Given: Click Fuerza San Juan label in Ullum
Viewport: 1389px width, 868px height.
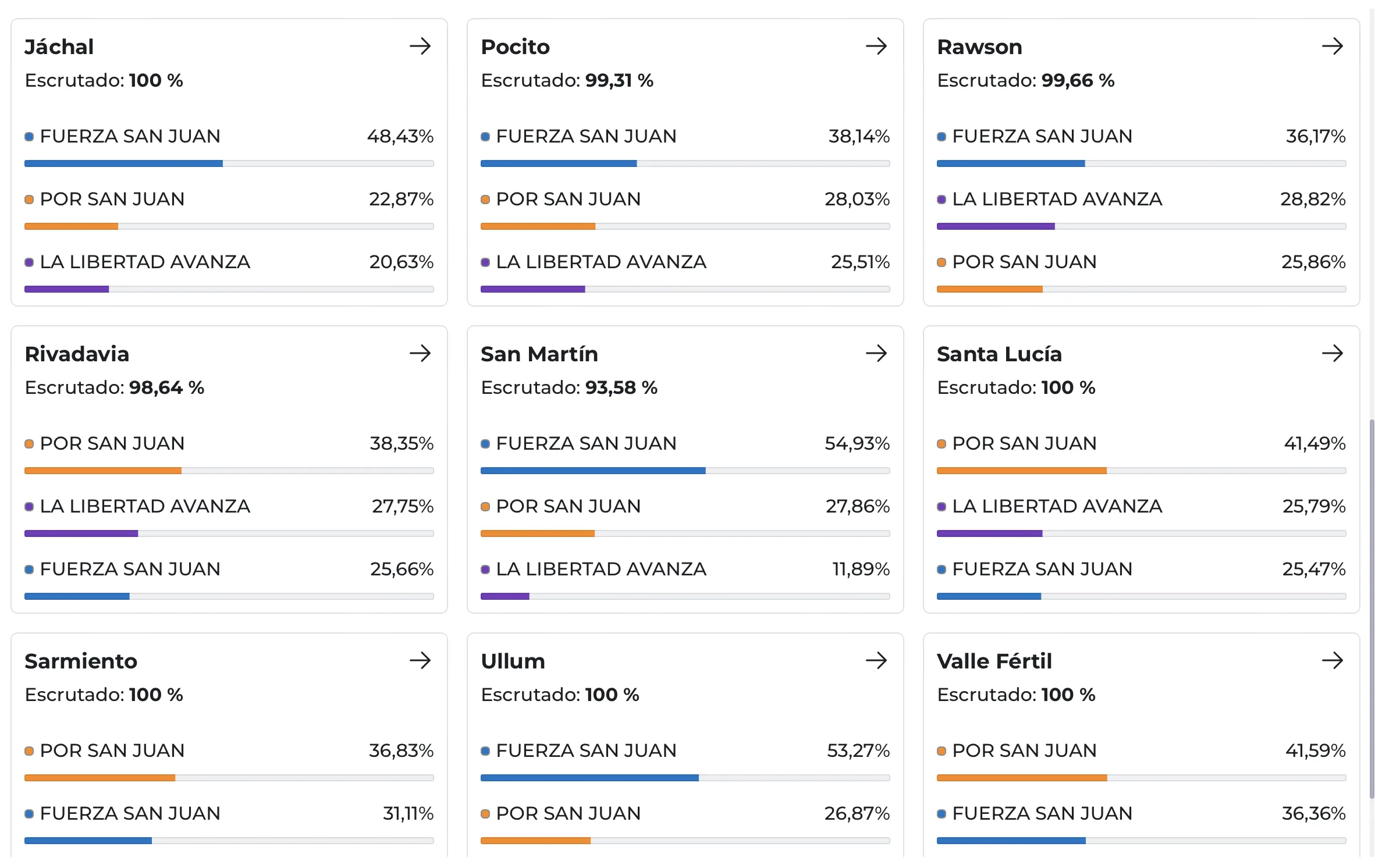Looking at the screenshot, I should click(586, 750).
